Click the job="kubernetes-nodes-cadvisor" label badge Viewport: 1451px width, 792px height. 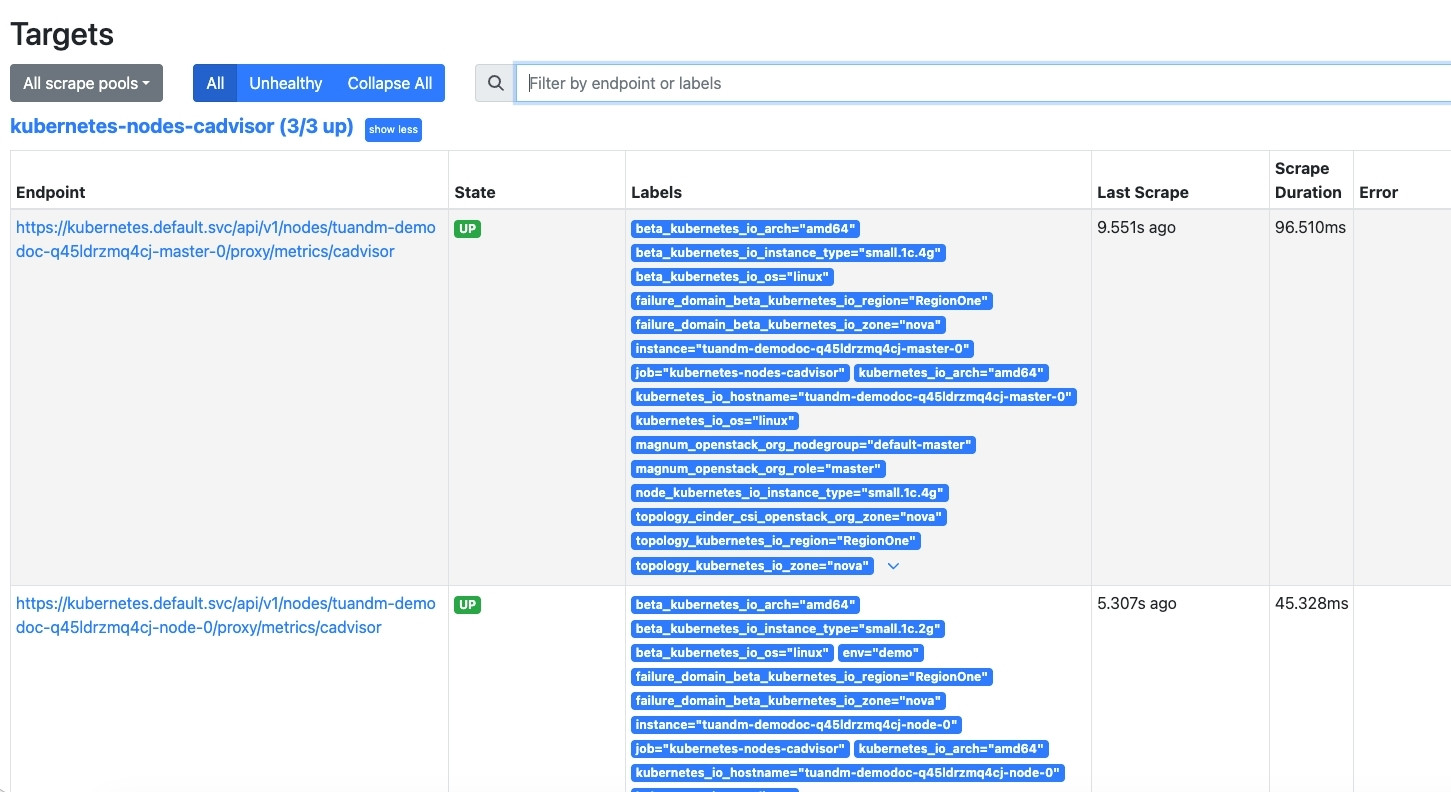tap(740, 372)
